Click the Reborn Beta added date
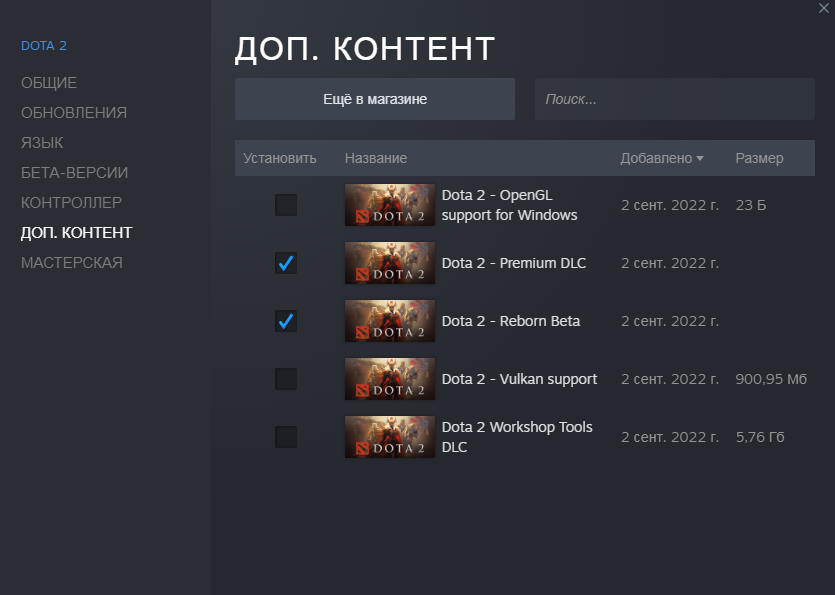 coord(670,321)
